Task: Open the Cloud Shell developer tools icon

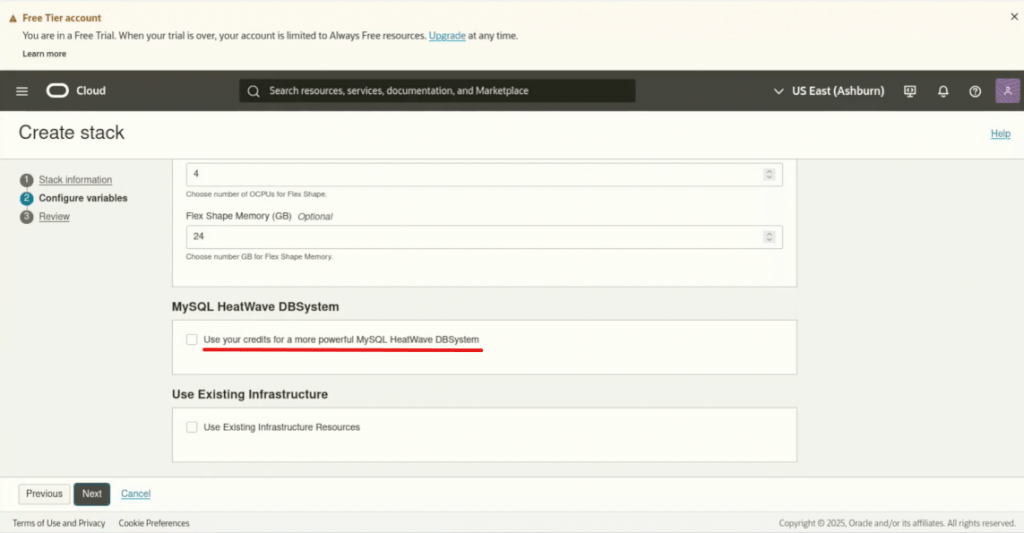Action: 910,91
